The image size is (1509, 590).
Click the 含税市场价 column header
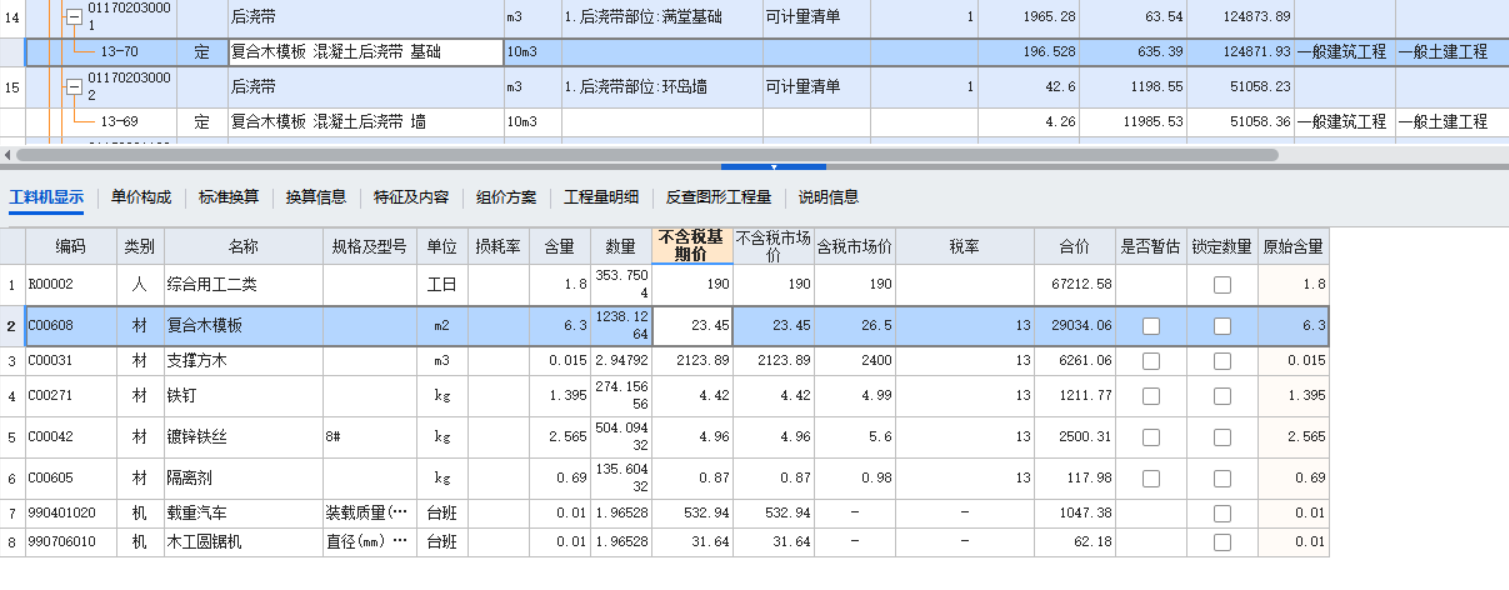[855, 246]
